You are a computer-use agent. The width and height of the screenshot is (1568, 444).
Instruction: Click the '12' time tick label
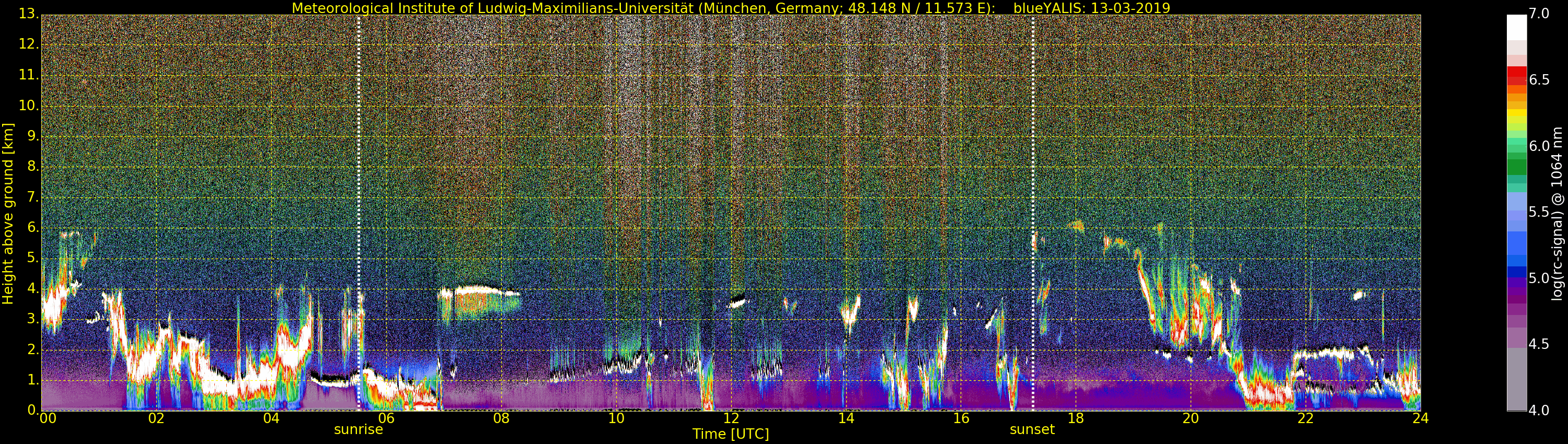click(x=731, y=418)
